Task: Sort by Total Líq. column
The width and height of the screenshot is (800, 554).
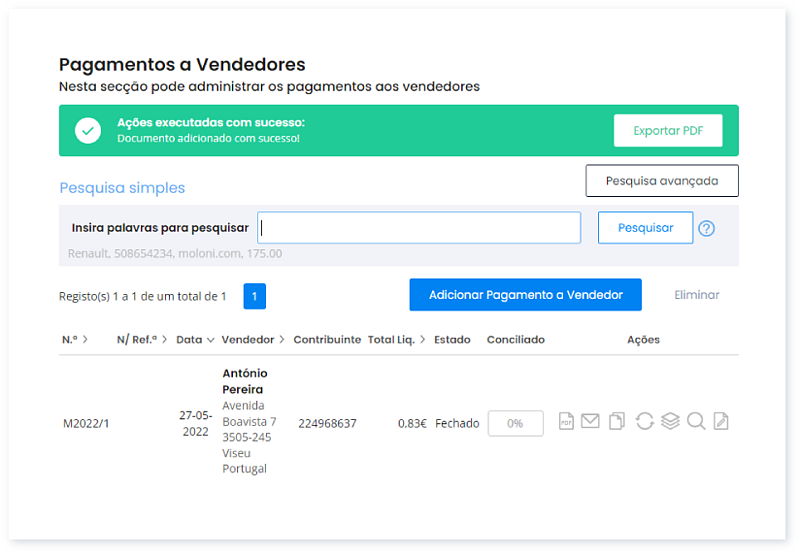Action: 396,340
